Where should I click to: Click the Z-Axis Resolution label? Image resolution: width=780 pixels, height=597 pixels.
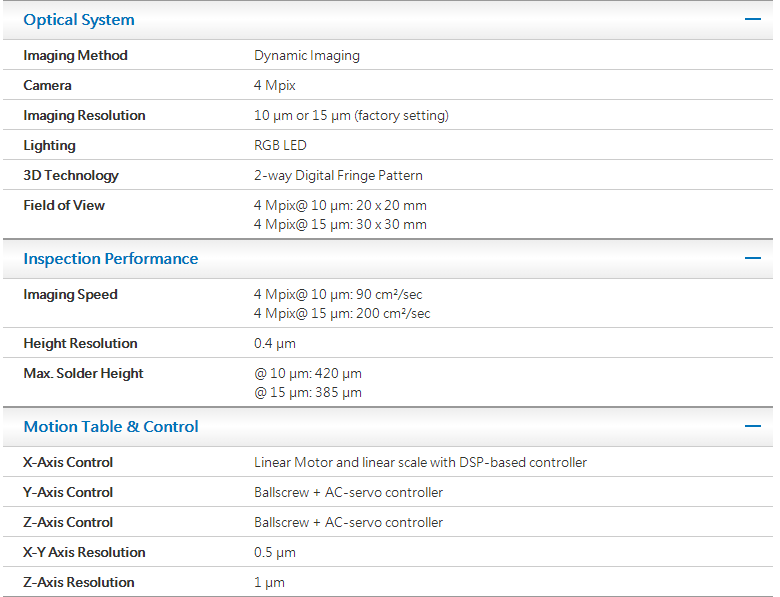click(79, 583)
